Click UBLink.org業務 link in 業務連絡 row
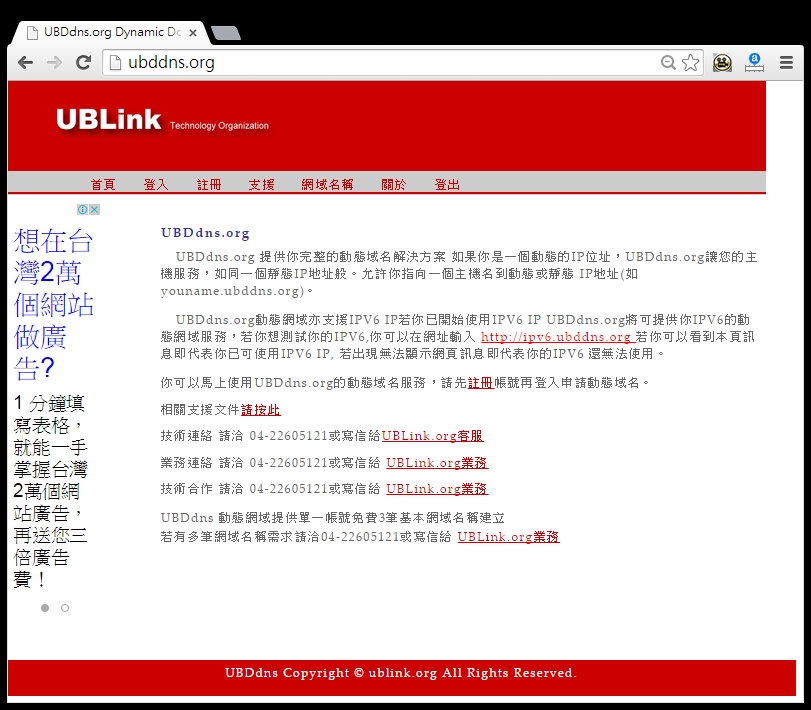Viewport: 811px width, 710px height. click(x=437, y=463)
